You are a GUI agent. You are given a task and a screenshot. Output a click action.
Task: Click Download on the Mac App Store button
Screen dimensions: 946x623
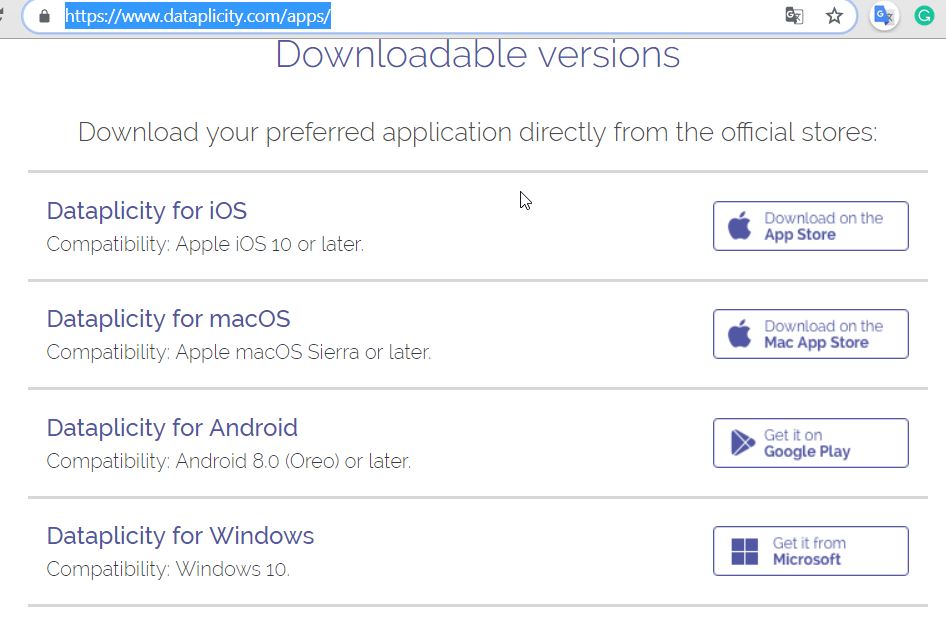click(x=810, y=334)
